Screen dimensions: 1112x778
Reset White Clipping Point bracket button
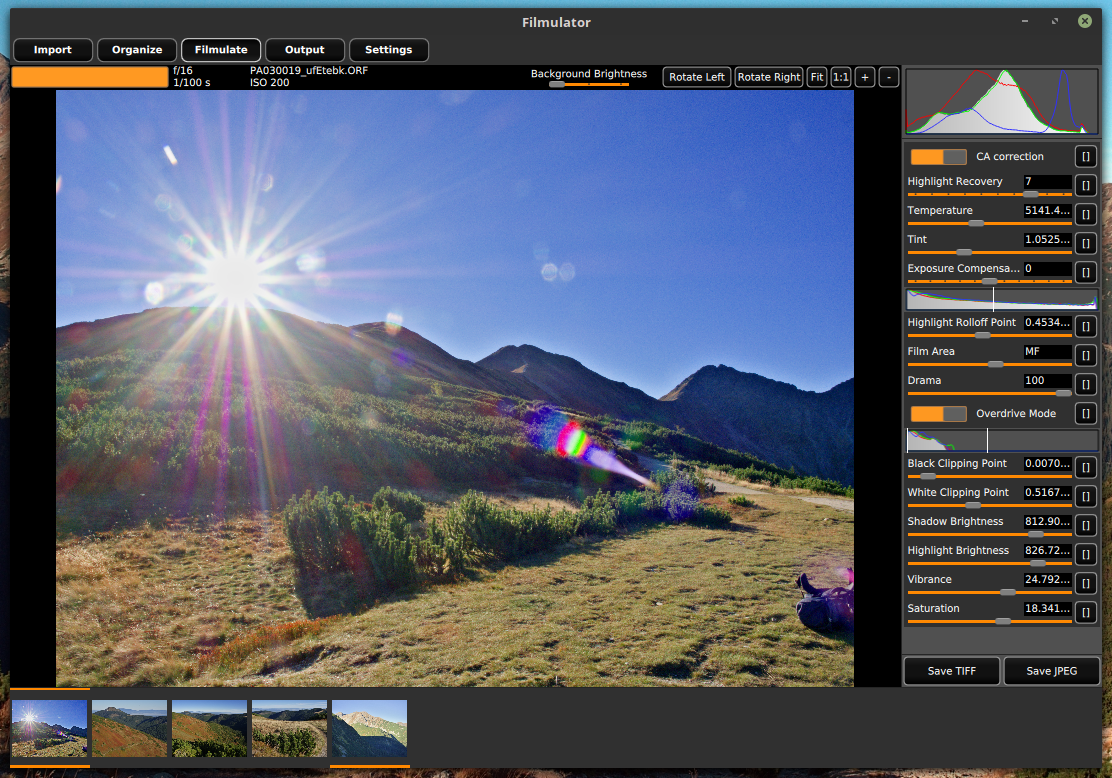click(1086, 497)
